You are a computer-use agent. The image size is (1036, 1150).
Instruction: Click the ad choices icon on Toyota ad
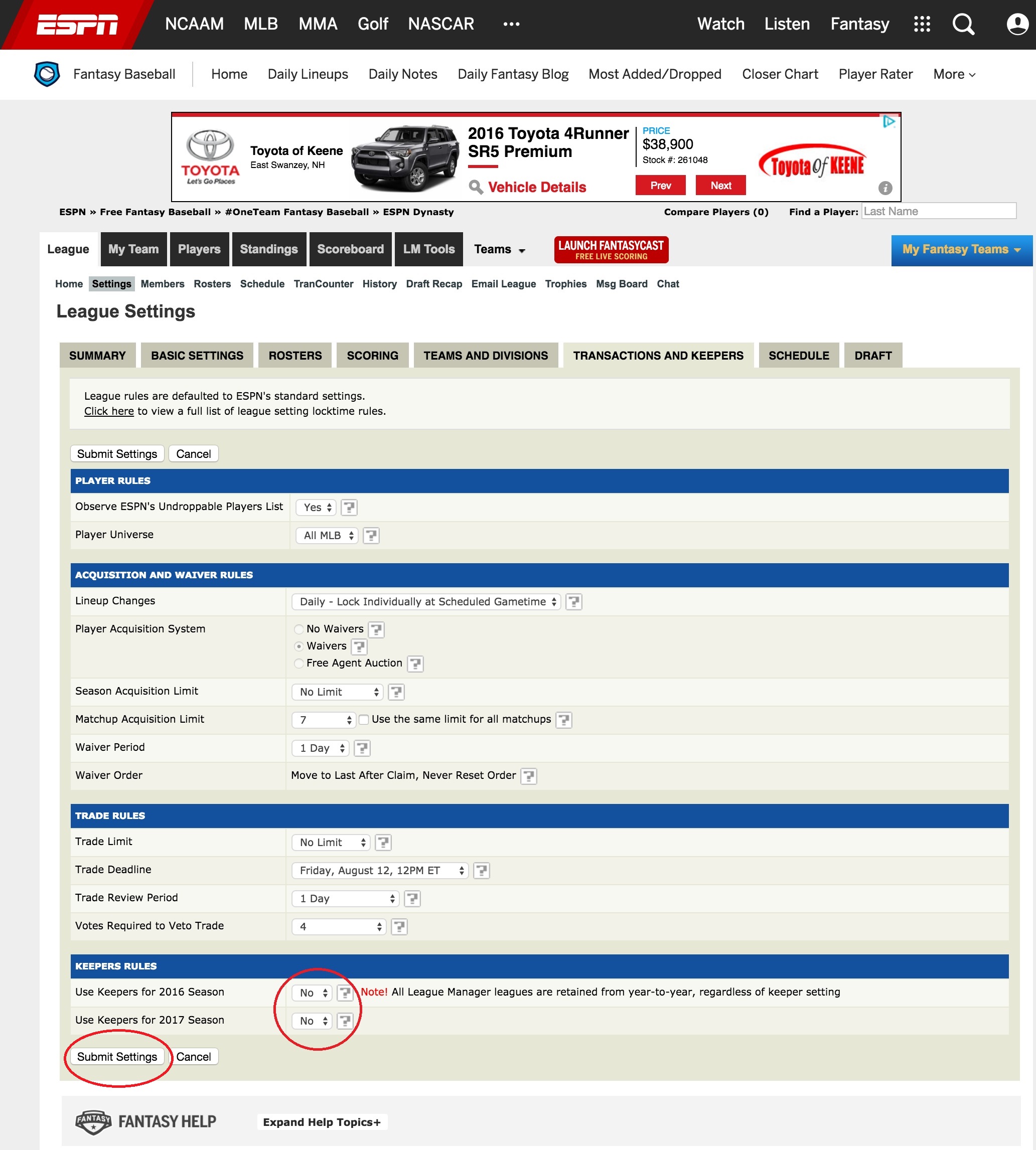(888, 121)
